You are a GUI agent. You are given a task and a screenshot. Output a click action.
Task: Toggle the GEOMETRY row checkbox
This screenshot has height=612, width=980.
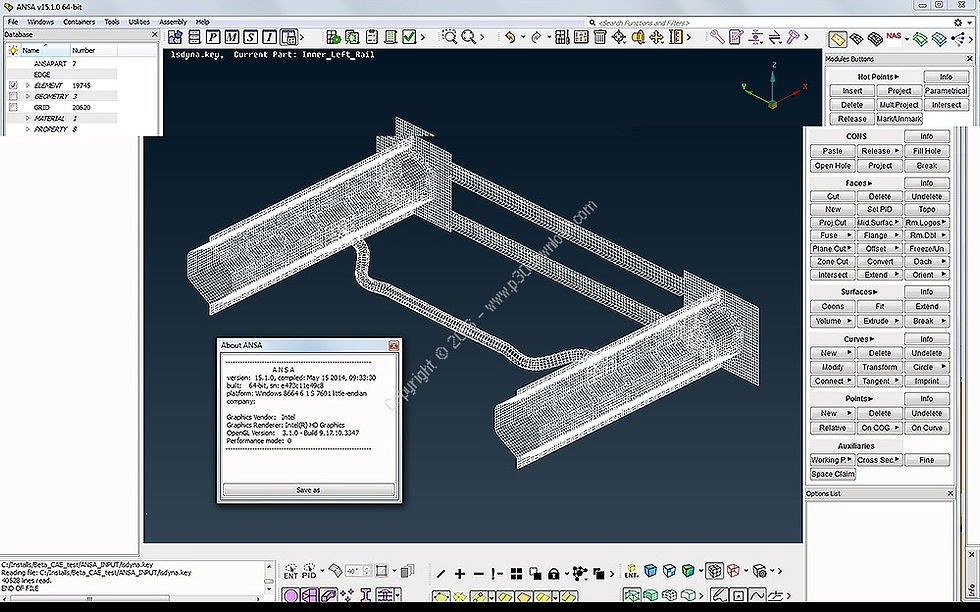(13, 96)
